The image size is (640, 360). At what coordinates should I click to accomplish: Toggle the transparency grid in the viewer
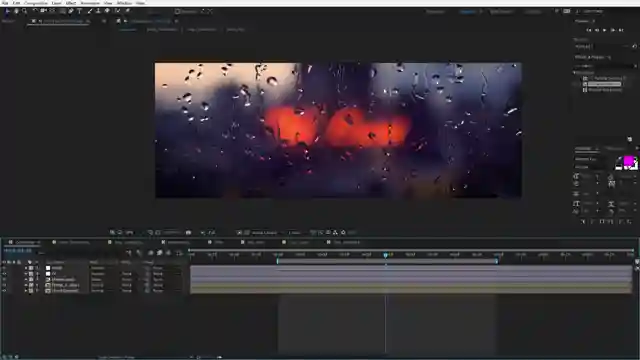(x=247, y=233)
